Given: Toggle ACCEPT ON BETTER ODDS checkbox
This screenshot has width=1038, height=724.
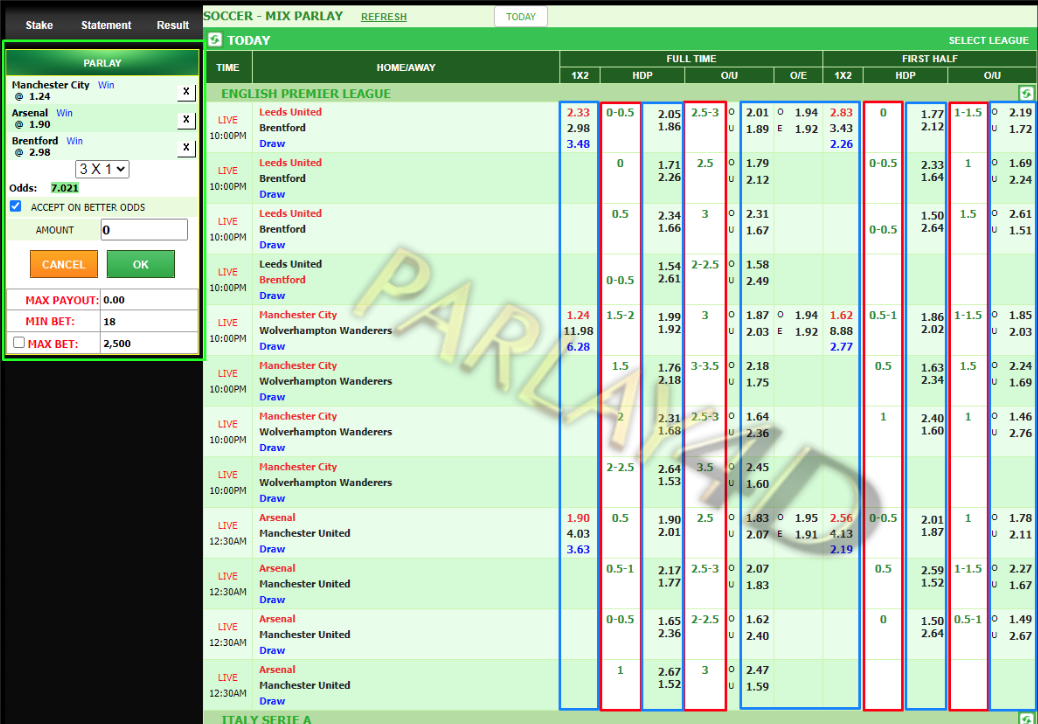Looking at the screenshot, I should (13, 207).
